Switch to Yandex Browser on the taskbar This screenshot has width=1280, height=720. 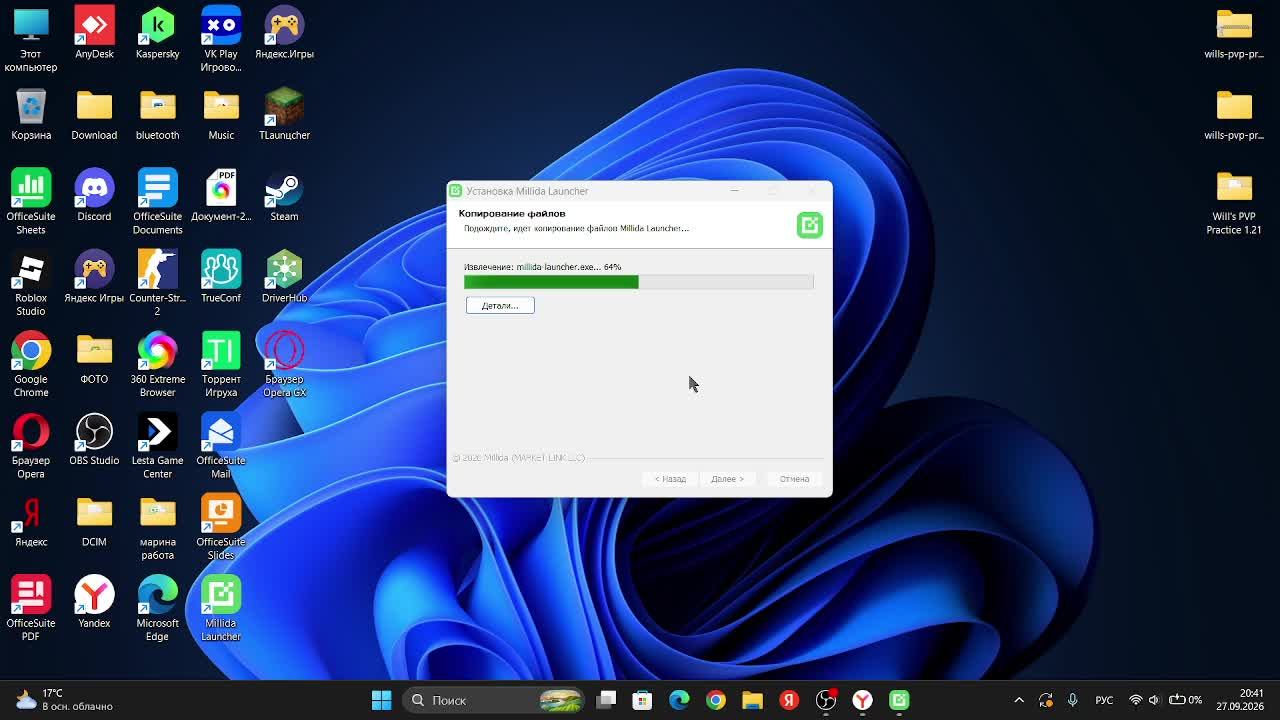pos(862,700)
